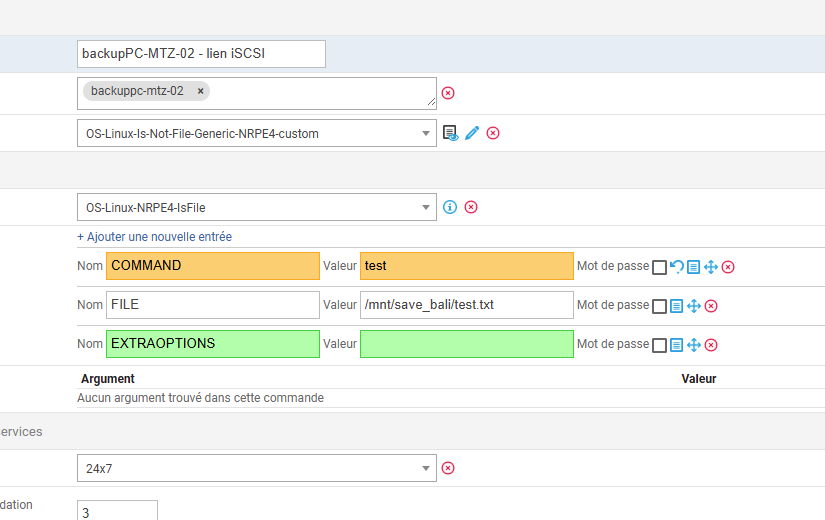Viewport: 825px width, 520px height.
Task: Click the COMMAND macro name field
Action: 213,266
